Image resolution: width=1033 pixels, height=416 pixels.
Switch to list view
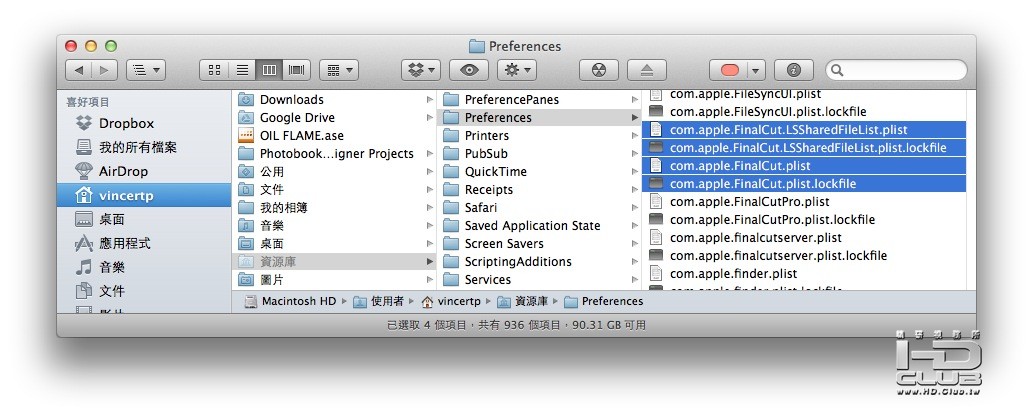242,70
